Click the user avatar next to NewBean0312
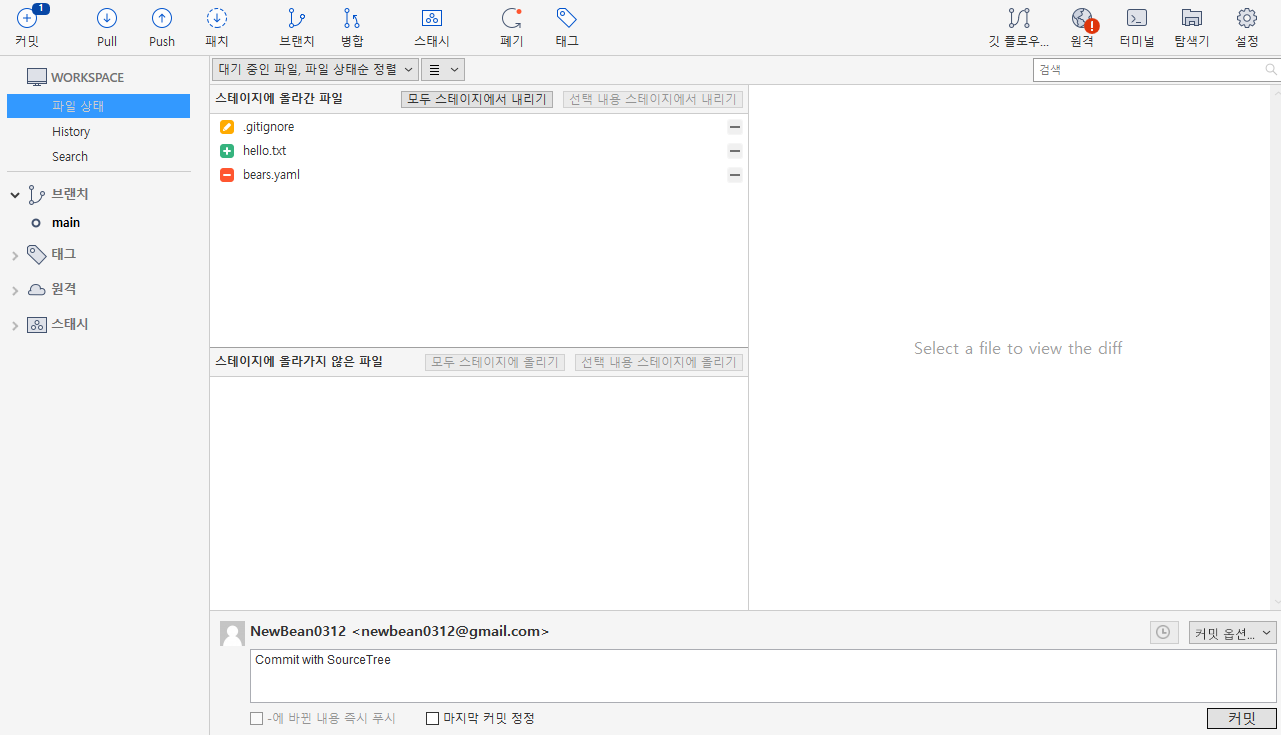 [232, 633]
